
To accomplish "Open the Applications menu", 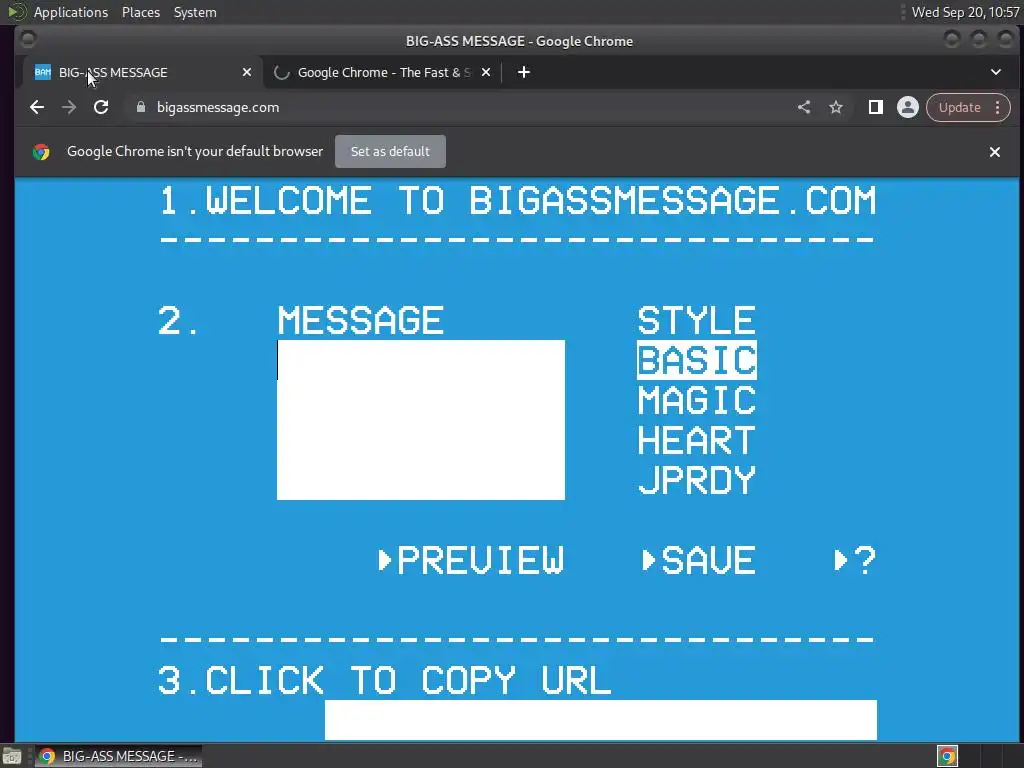I will [x=71, y=12].
